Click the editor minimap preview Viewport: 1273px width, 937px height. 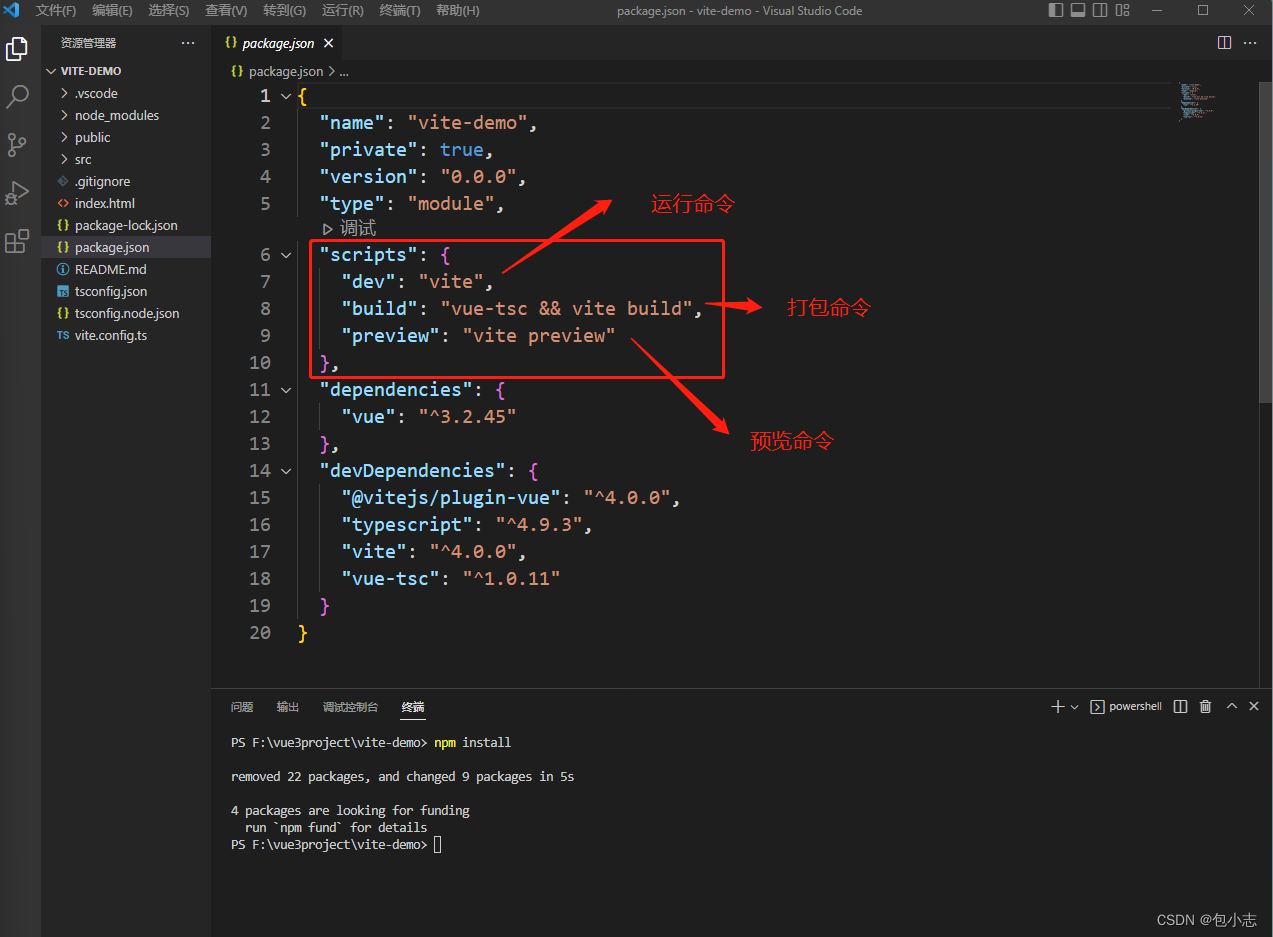(x=1198, y=101)
